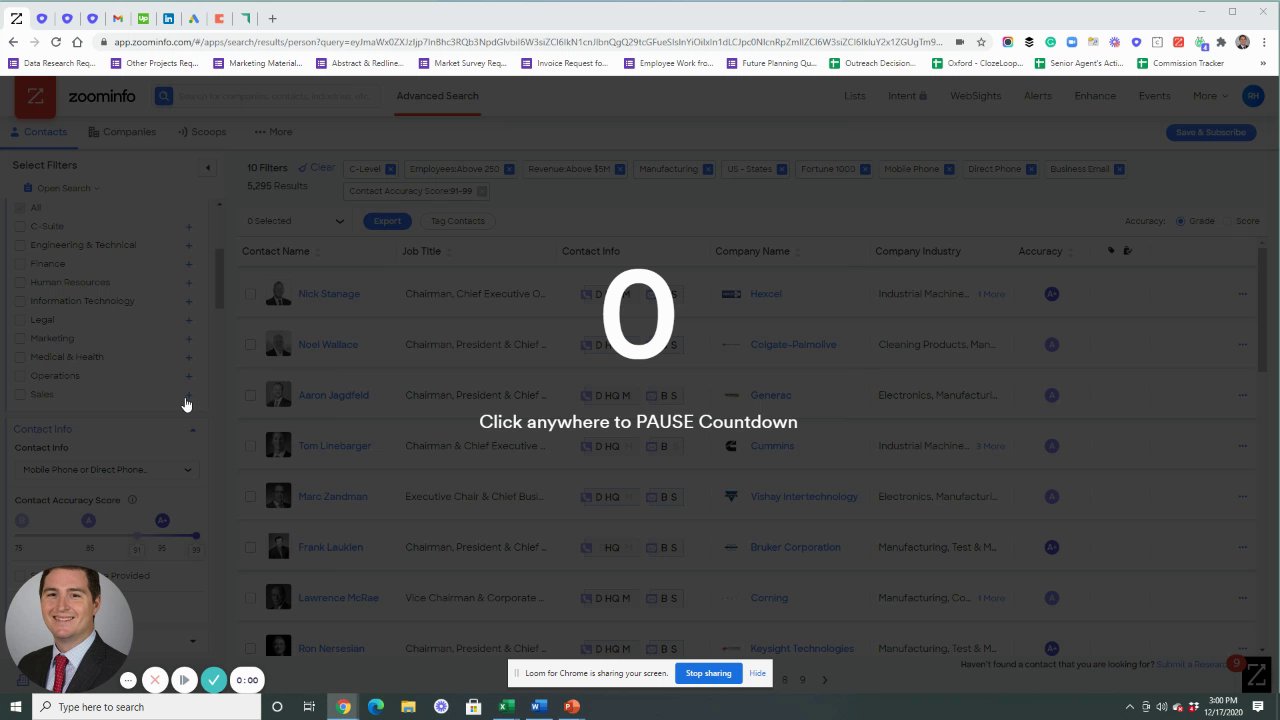Open Word from the taskbar

click(538, 707)
